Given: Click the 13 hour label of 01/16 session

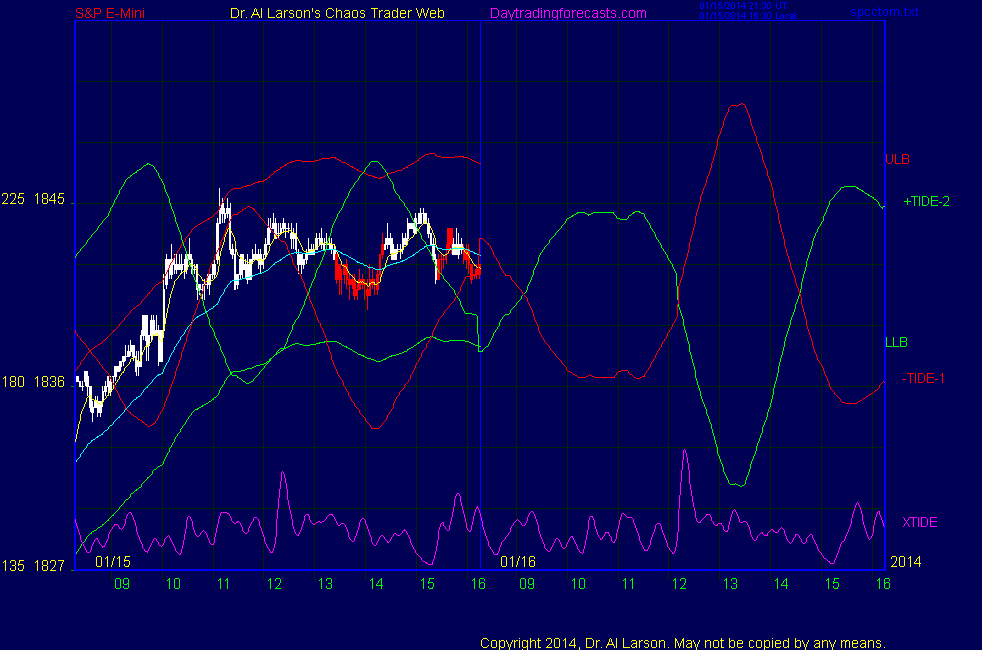Looking at the screenshot, I should pos(730,584).
